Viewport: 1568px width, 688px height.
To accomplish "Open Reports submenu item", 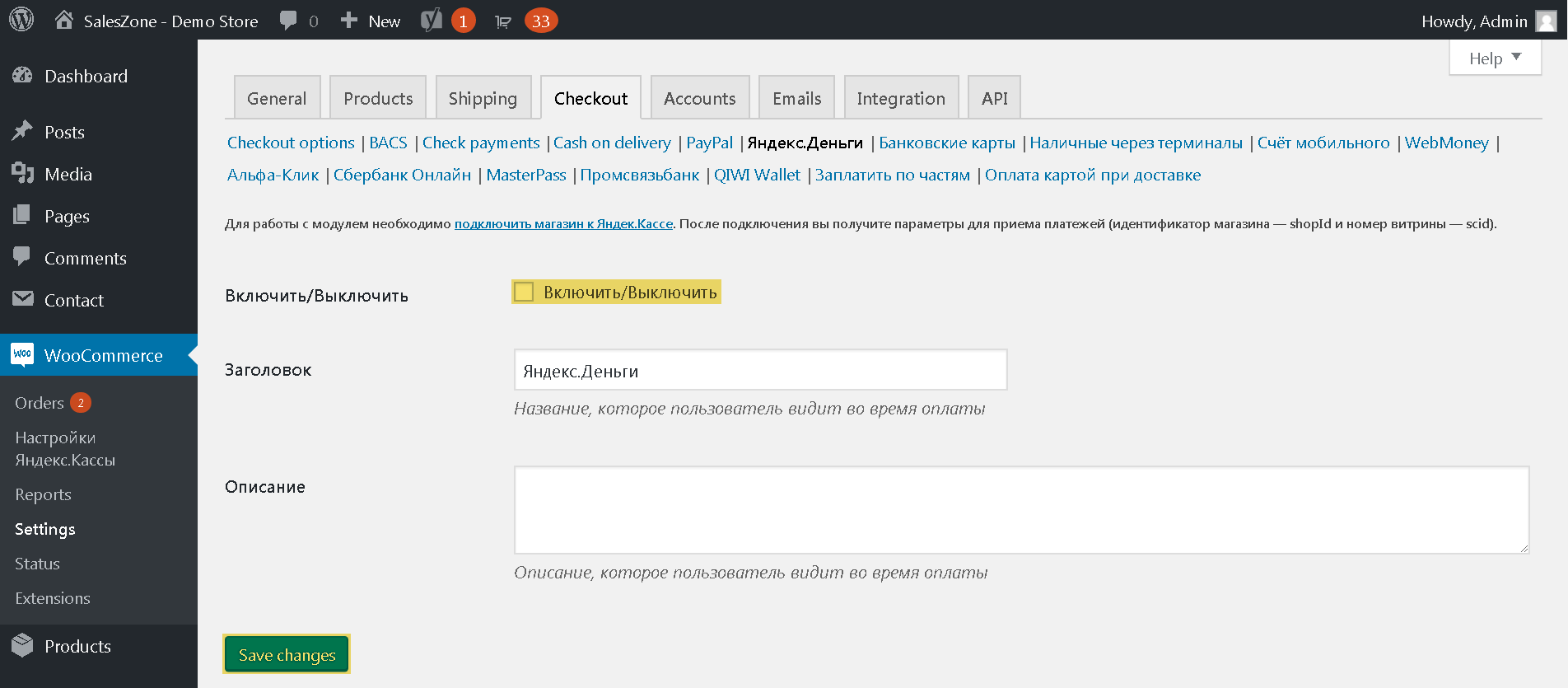I will 43,494.
